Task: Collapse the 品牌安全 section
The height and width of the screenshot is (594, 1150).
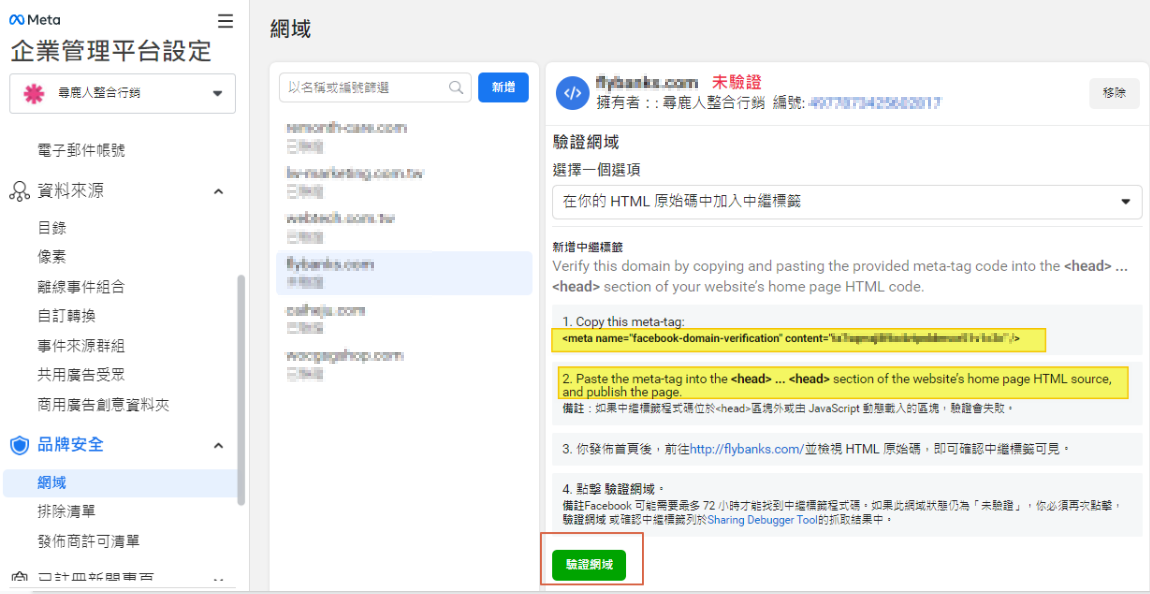Action: 218,446
